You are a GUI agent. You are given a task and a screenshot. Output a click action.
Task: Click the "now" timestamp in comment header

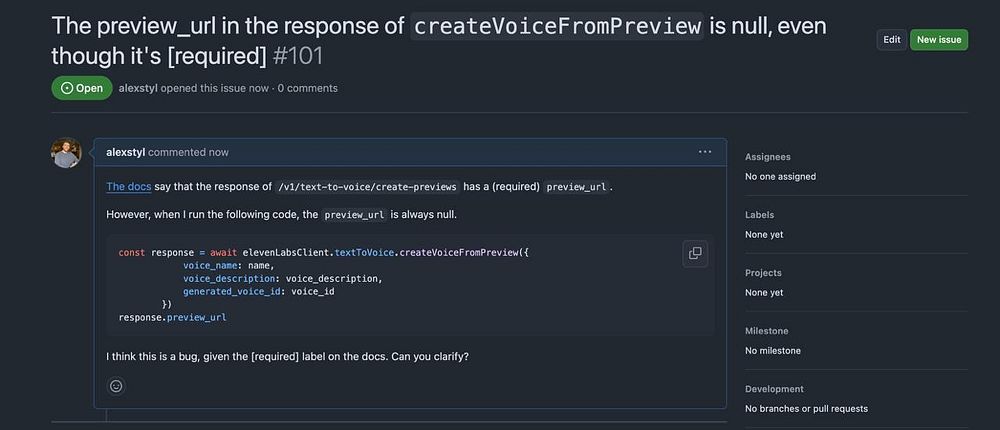[x=219, y=152]
